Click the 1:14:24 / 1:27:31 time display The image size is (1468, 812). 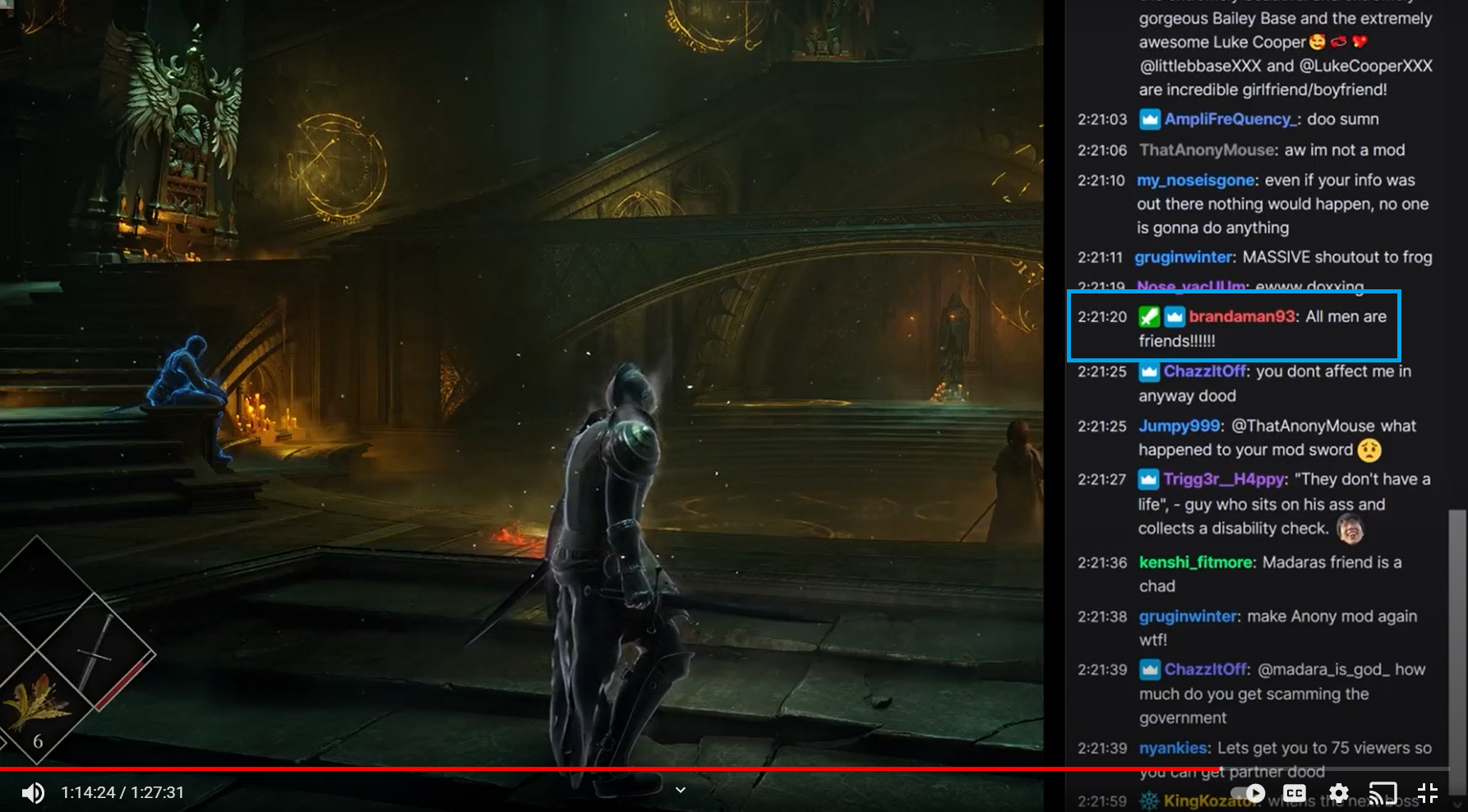(x=122, y=793)
